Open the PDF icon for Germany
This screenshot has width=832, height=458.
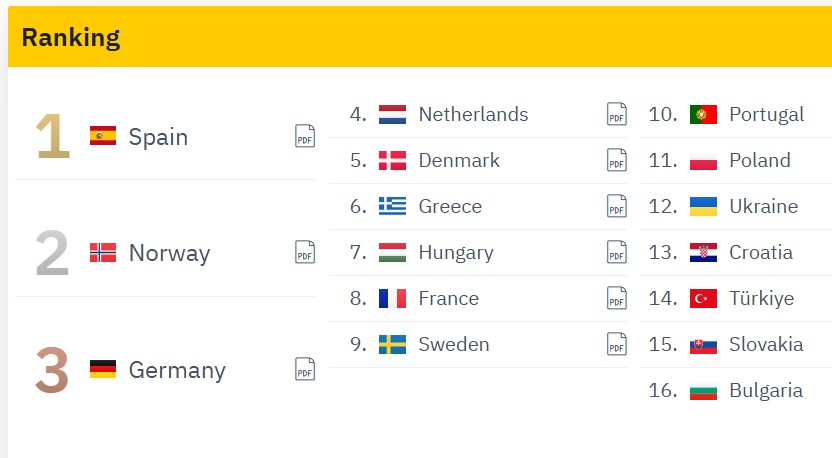click(x=305, y=369)
